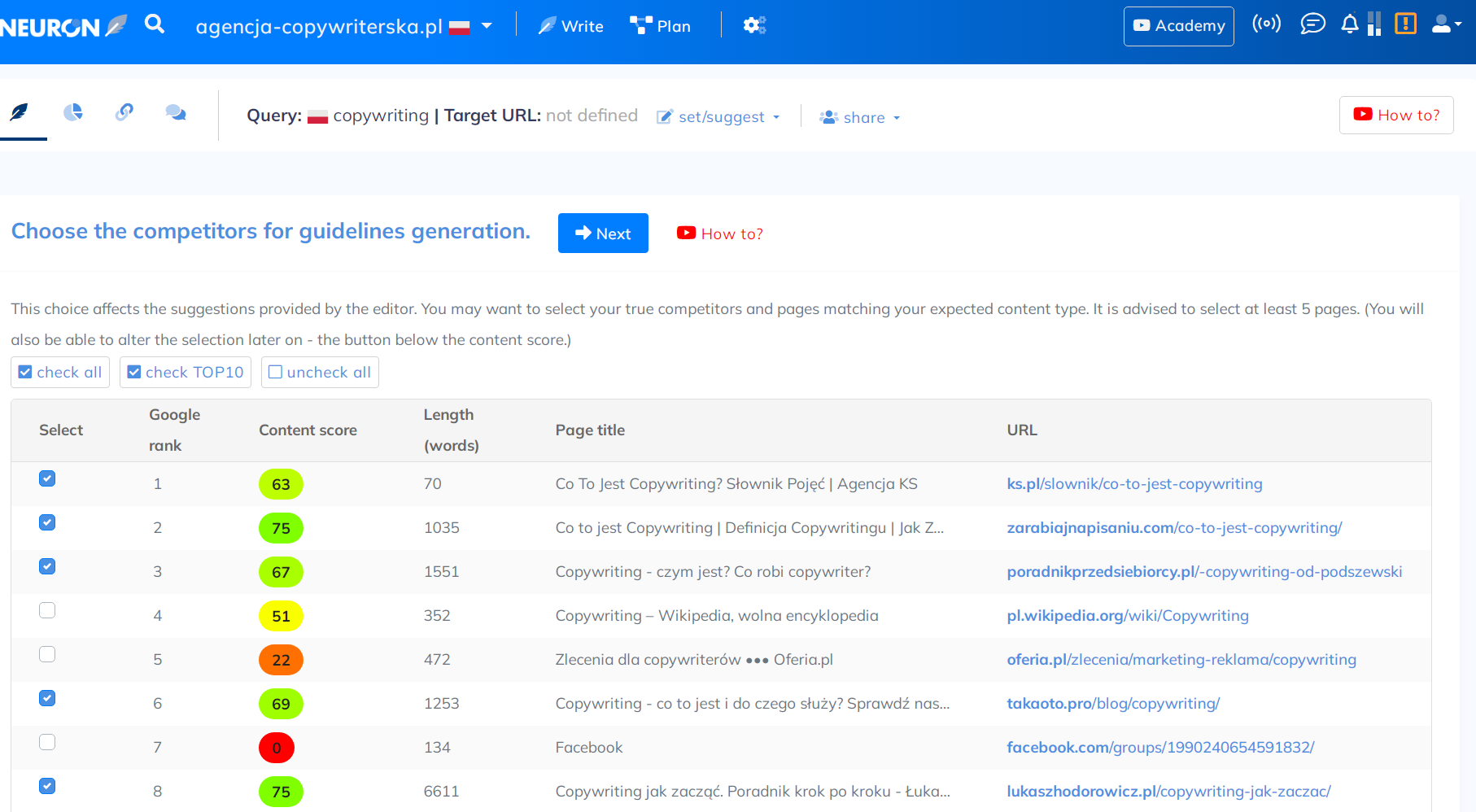Click the Content score column header
This screenshot has width=1476, height=812.
(x=308, y=430)
